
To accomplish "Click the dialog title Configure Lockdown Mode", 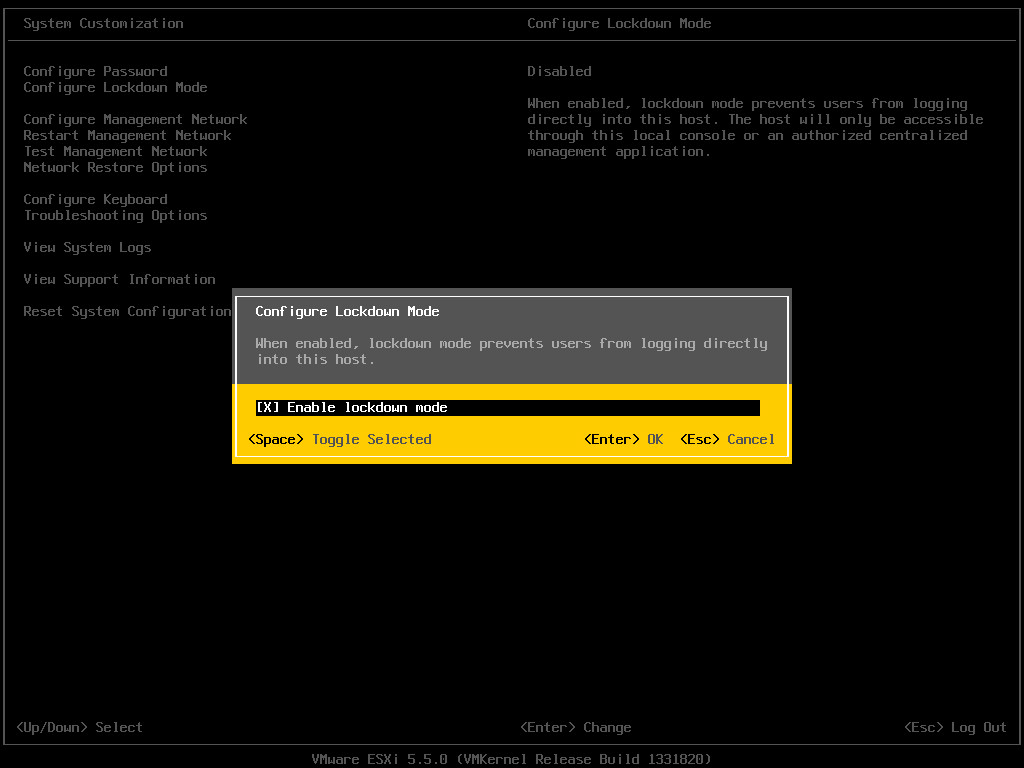I will click(x=347, y=312).
